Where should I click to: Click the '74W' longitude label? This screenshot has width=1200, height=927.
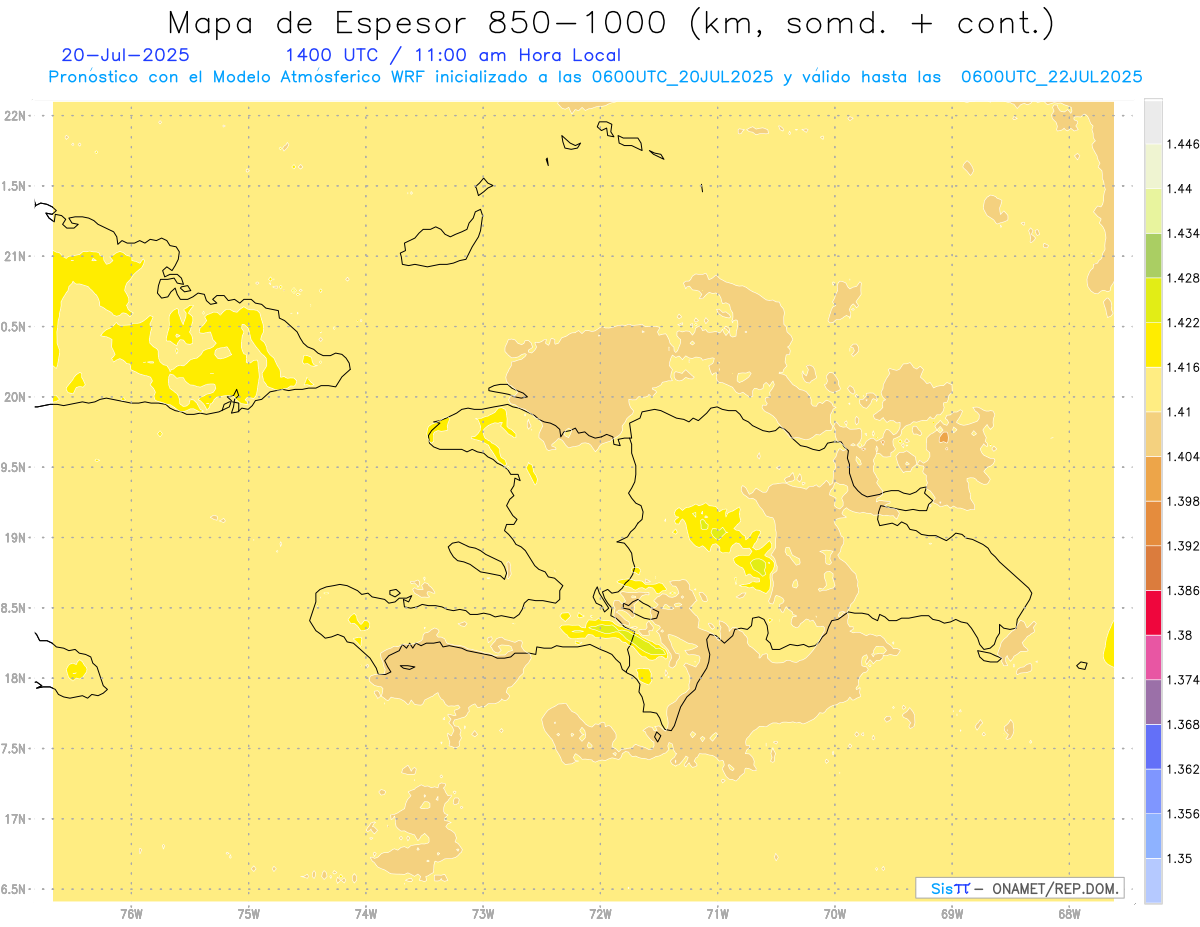[366, 913]
